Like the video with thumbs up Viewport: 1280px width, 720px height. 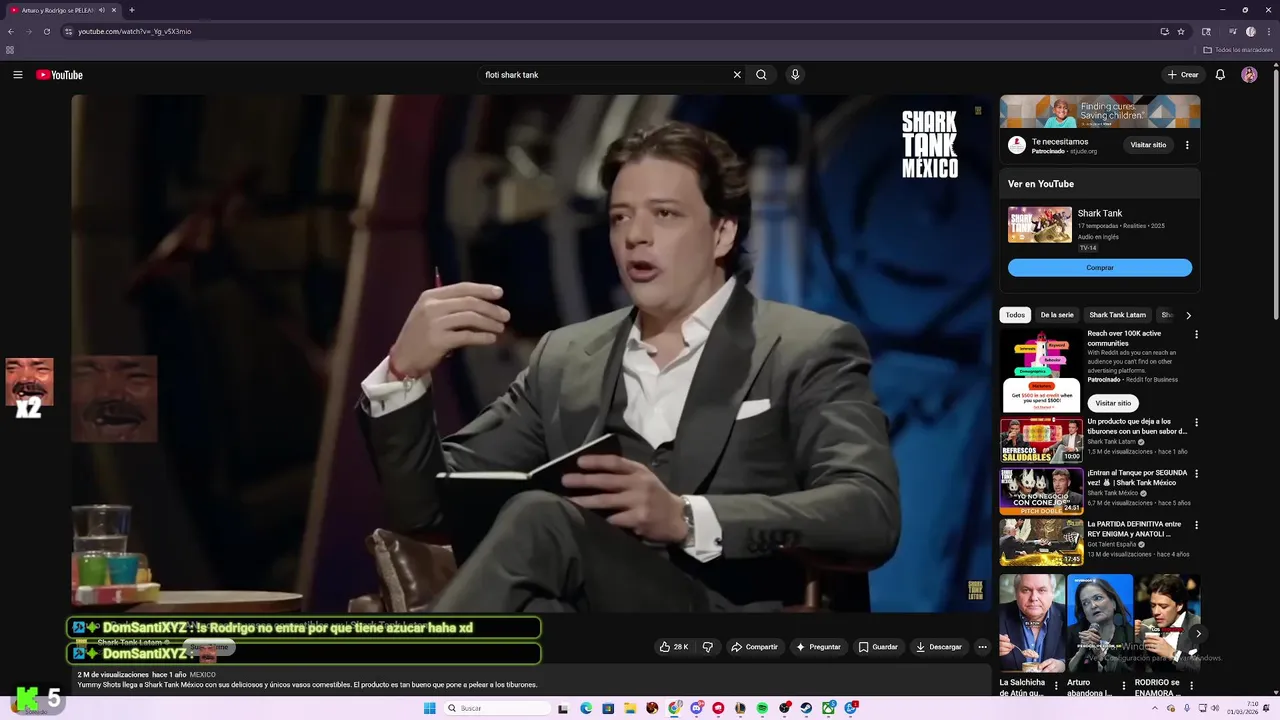click(674, 647)
